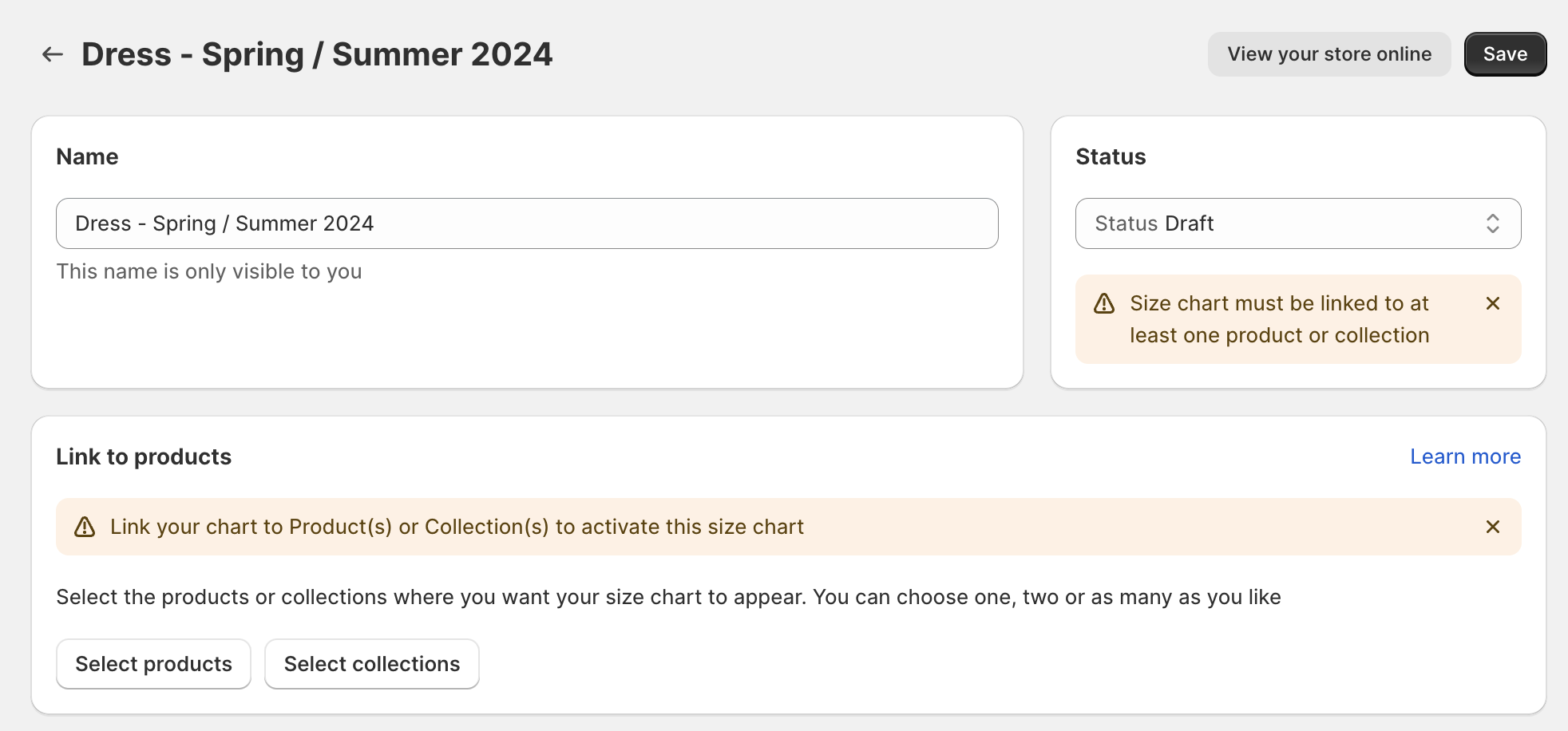Click the 'Link your chart to Product(s)' banner text
This screenshot has width=1568, height=731.
[457, 527]
